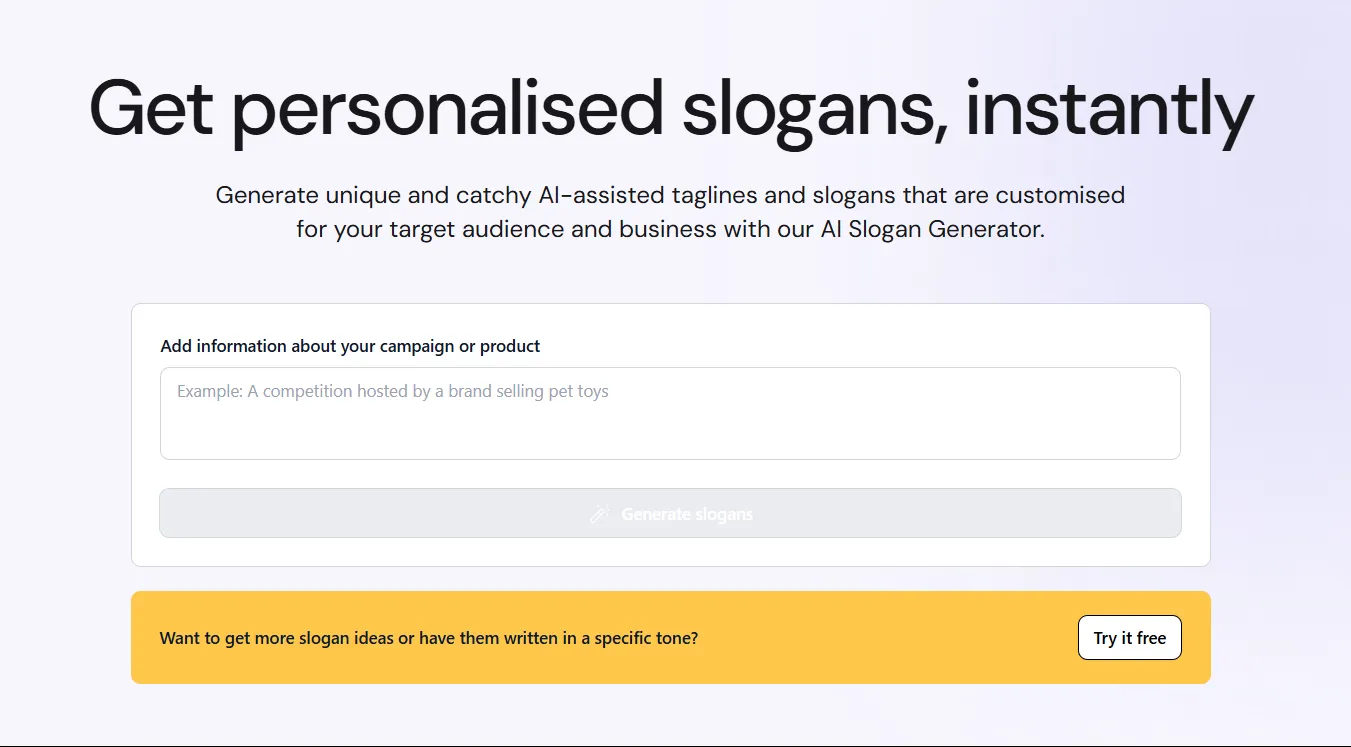Image resolution: width=1351 pixels, height=747 pixels.
Task: Click the word 'personalised' in the main heading
Action: pos(448,109)
